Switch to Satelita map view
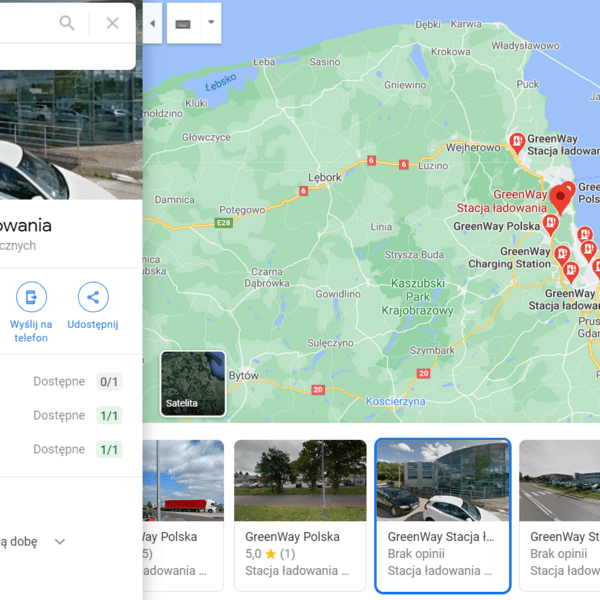The image size is (600, 600). [x=193, y=383]
